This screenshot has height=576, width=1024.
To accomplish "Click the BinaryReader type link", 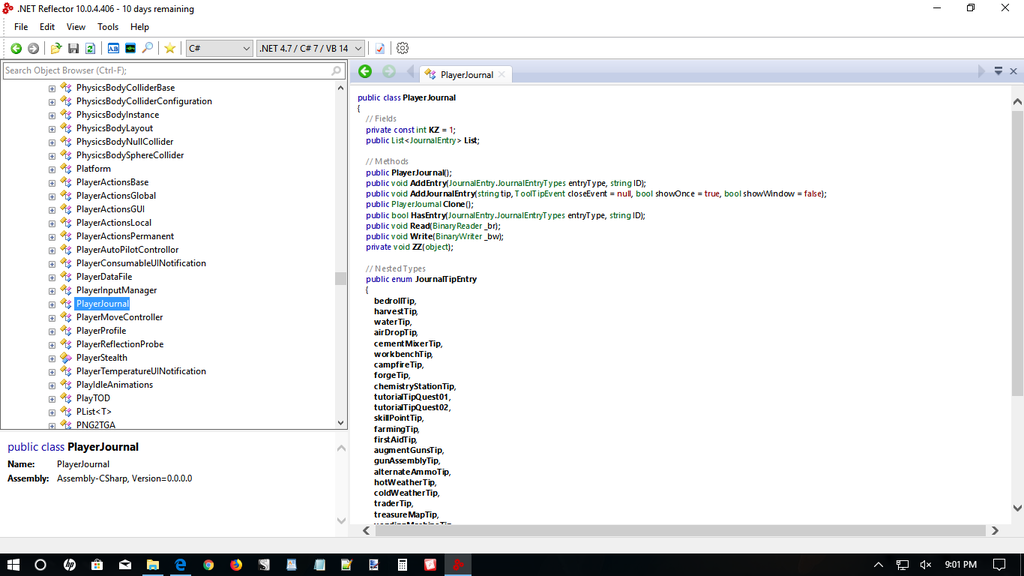I will [x=457, y=226].
